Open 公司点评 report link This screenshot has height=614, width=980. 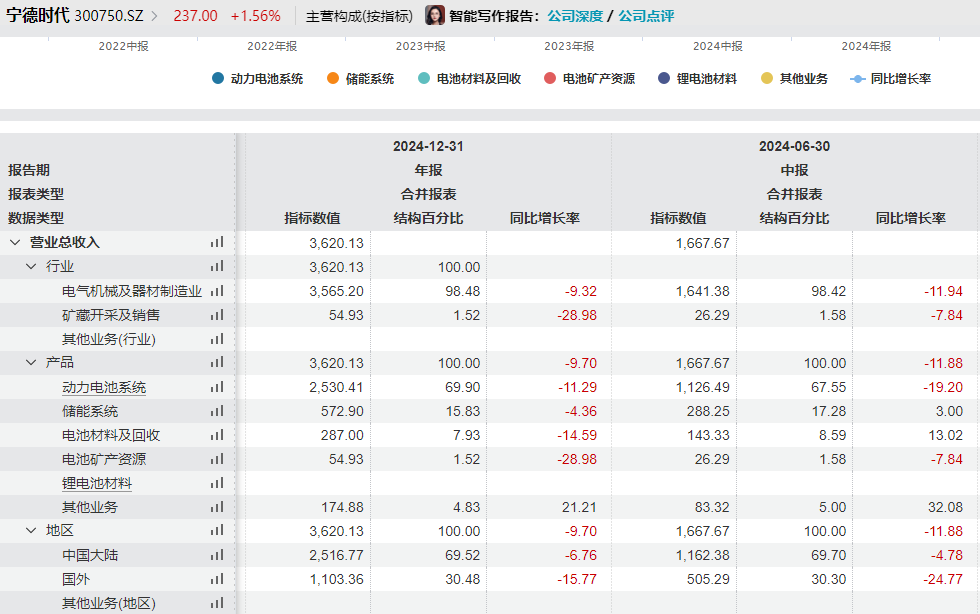click(646, 16)
